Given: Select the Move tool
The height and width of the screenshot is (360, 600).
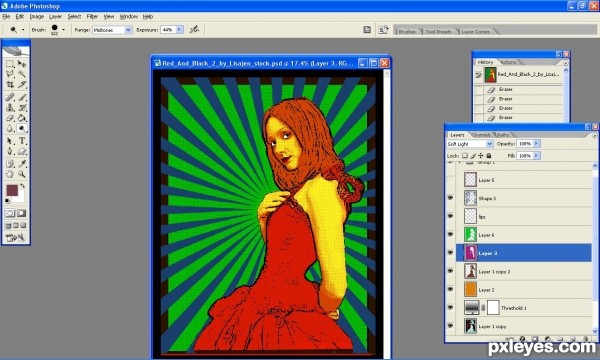Looking at the screenshot, I should pos(22,64).
